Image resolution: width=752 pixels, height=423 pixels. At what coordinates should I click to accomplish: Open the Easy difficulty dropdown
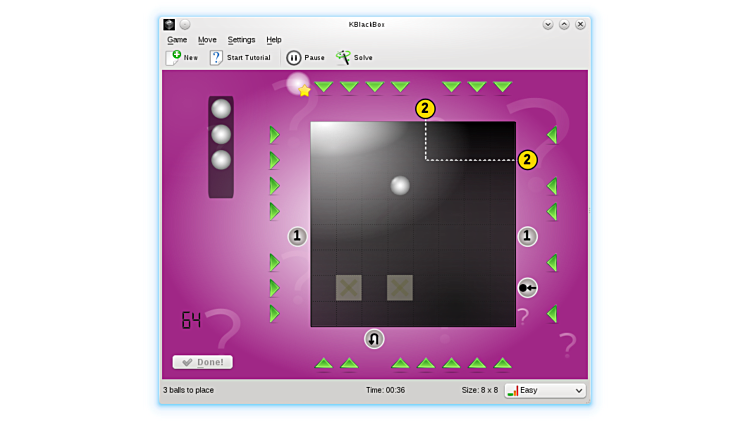(x=545, y=390)
